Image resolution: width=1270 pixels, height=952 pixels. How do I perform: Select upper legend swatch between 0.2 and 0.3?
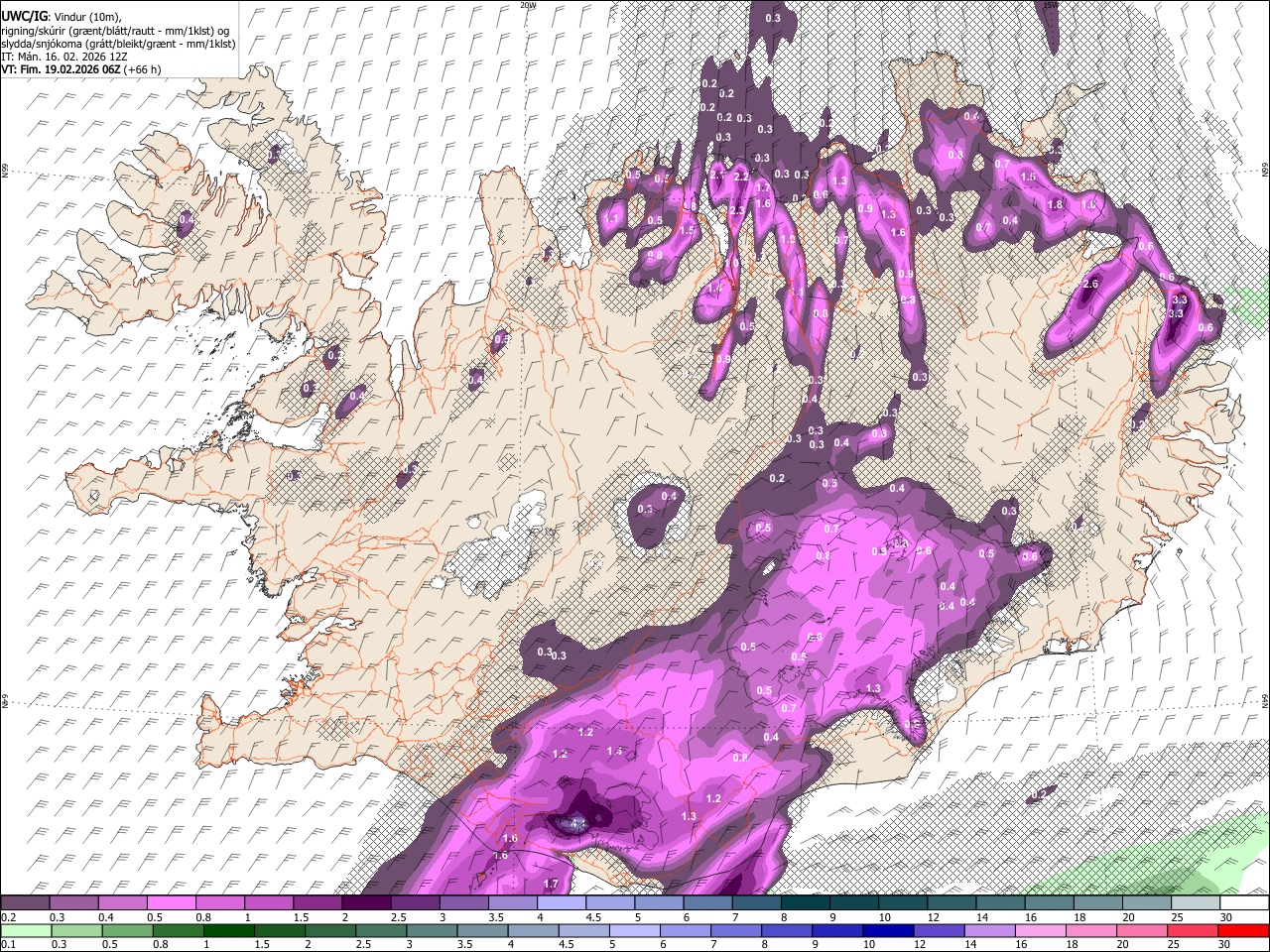pyautogui.click(x=25, y=903)
